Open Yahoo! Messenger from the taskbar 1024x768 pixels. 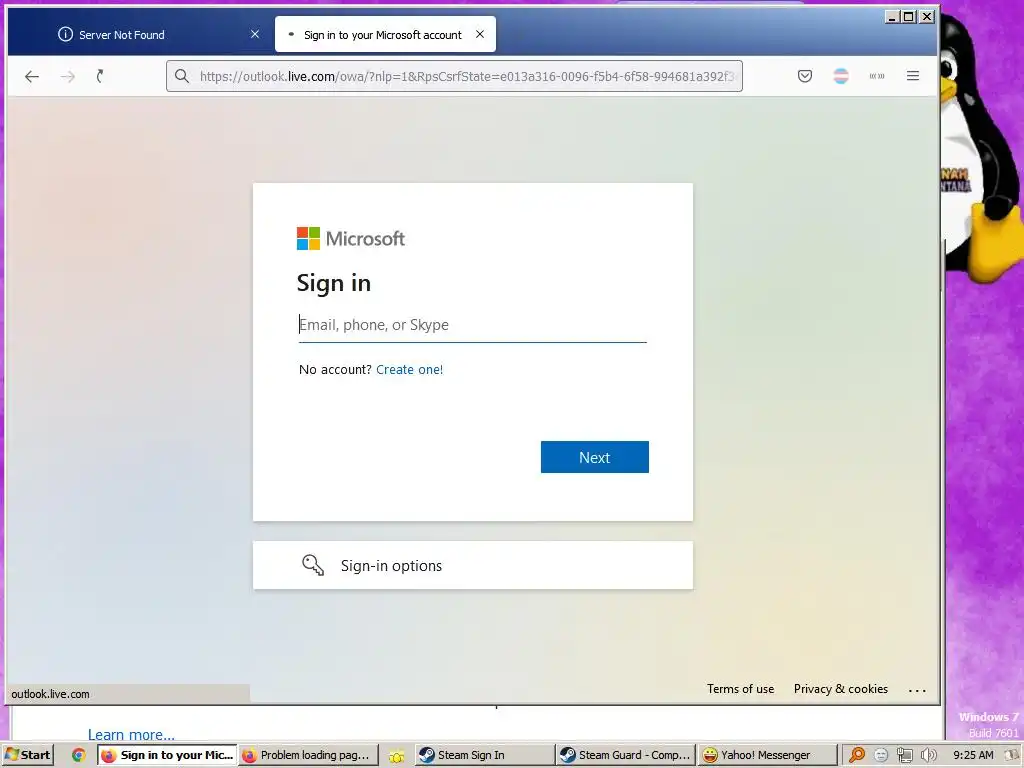[767, 755]
